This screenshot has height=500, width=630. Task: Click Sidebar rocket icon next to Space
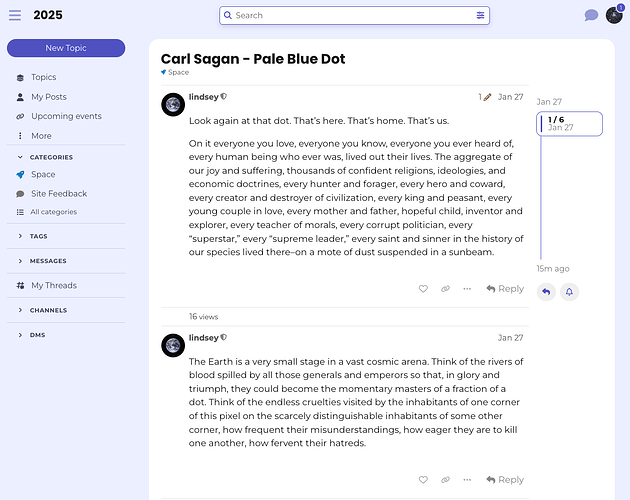point(20,174)
